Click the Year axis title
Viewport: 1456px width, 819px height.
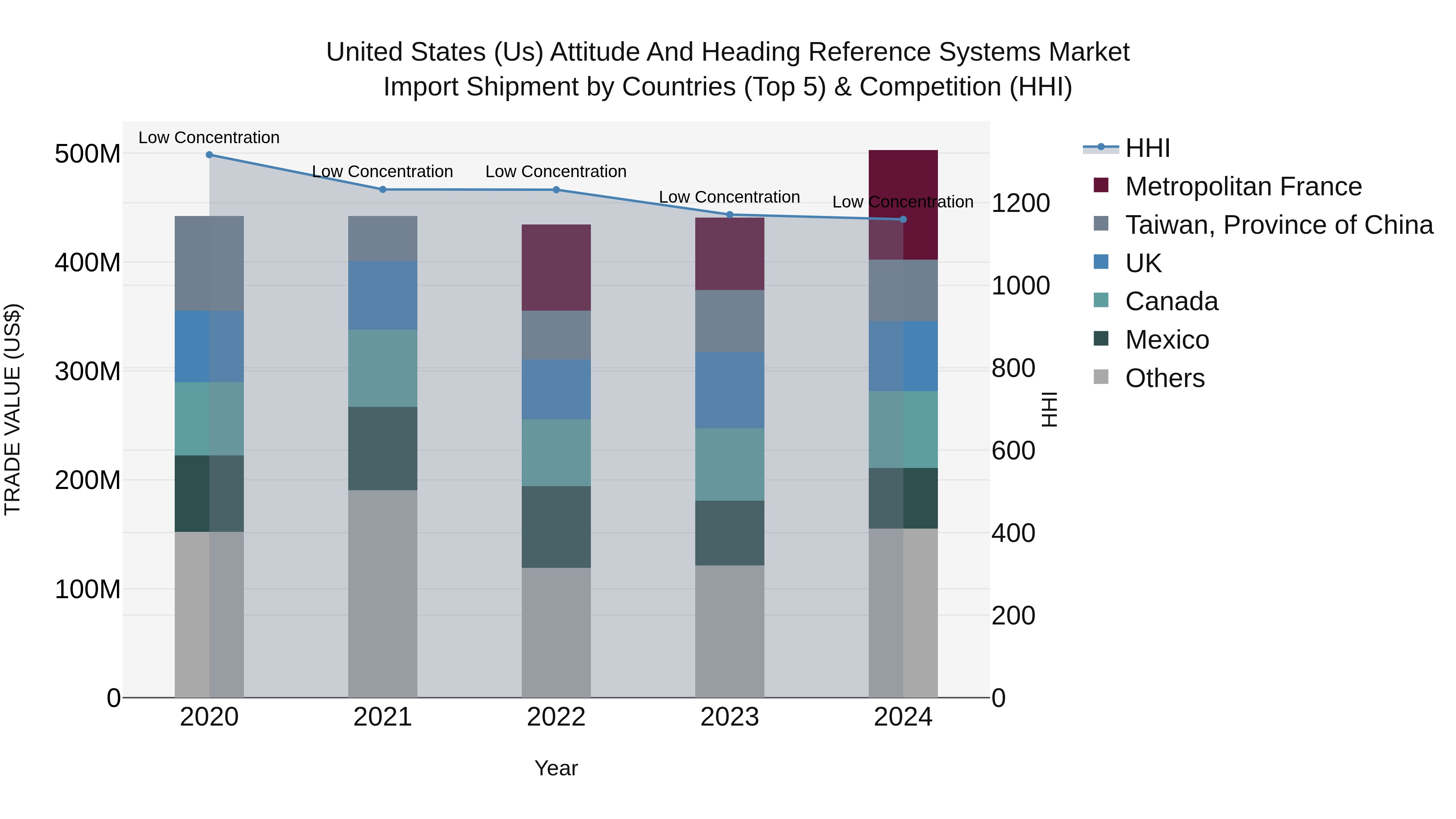[x=556, y=768]
